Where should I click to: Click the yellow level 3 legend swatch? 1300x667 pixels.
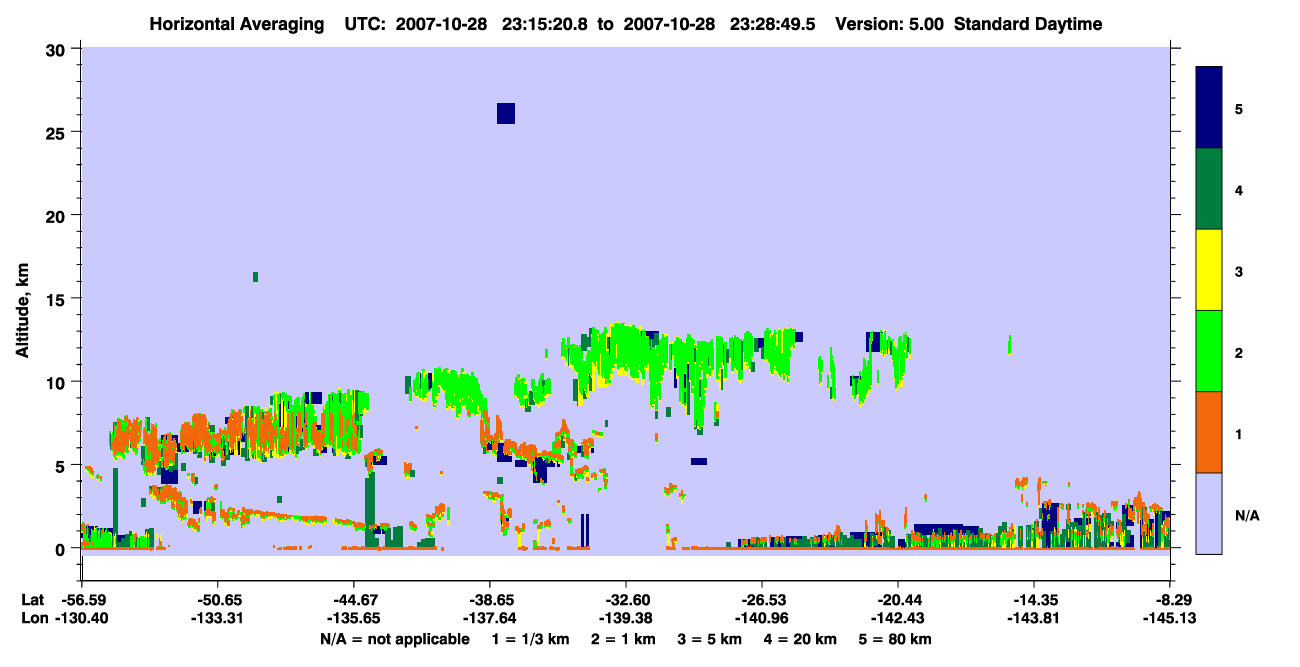[x=1209, y=270]
